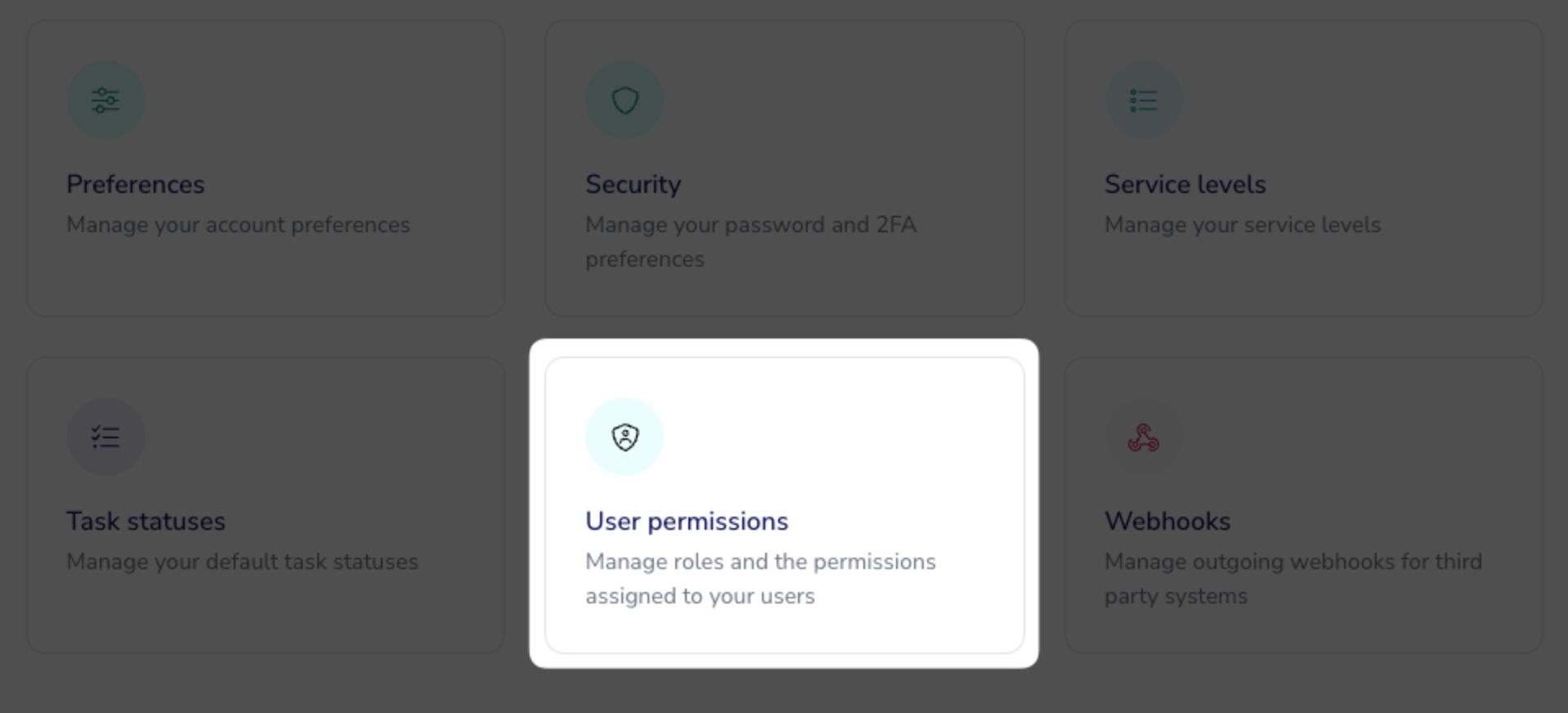
Task: Click the Security shield icon
Action: [x=625, y=101]
